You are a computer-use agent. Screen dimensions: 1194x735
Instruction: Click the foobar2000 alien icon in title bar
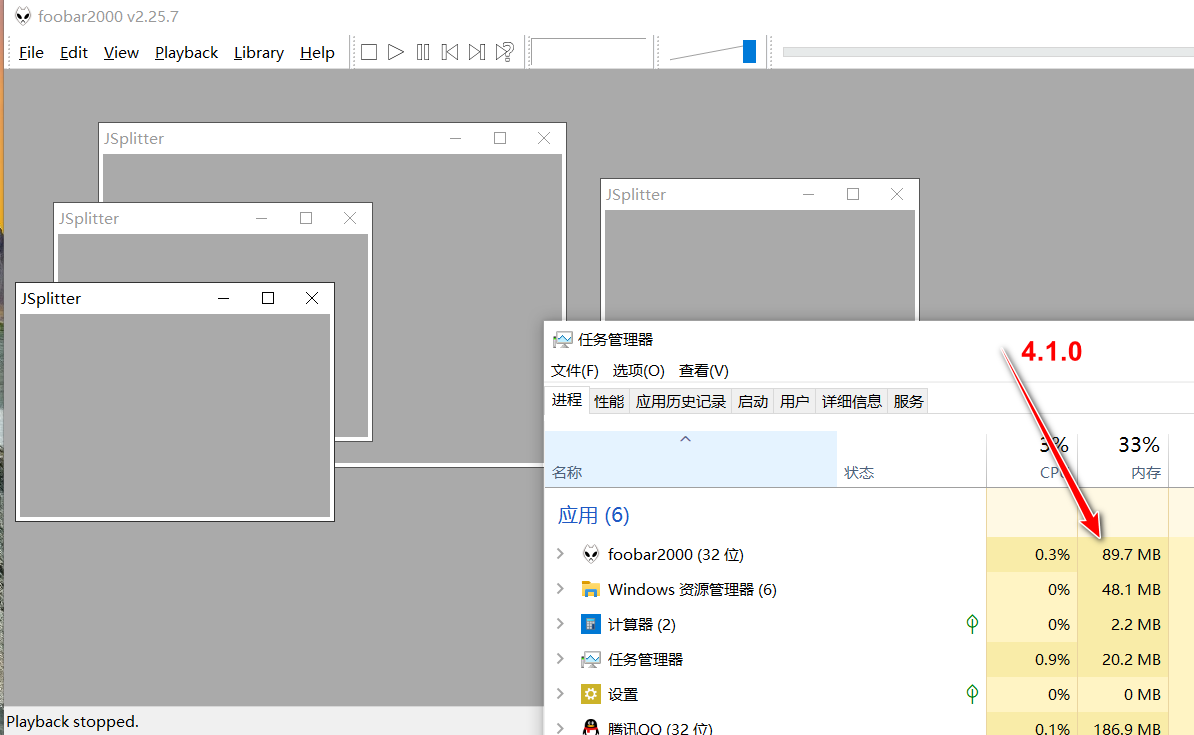point(23,16)
